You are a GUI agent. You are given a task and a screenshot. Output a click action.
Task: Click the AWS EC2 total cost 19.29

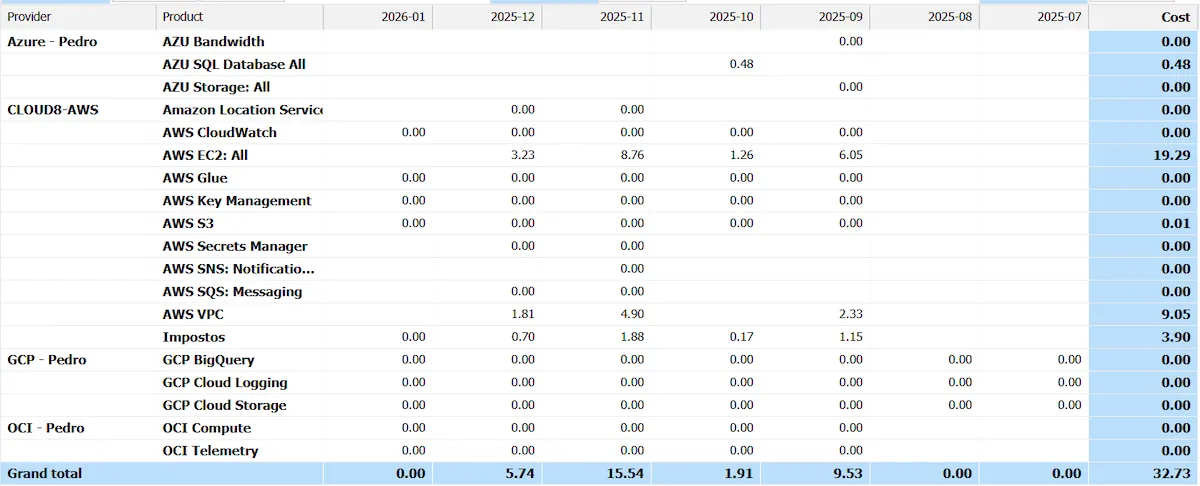(1173, 155)
